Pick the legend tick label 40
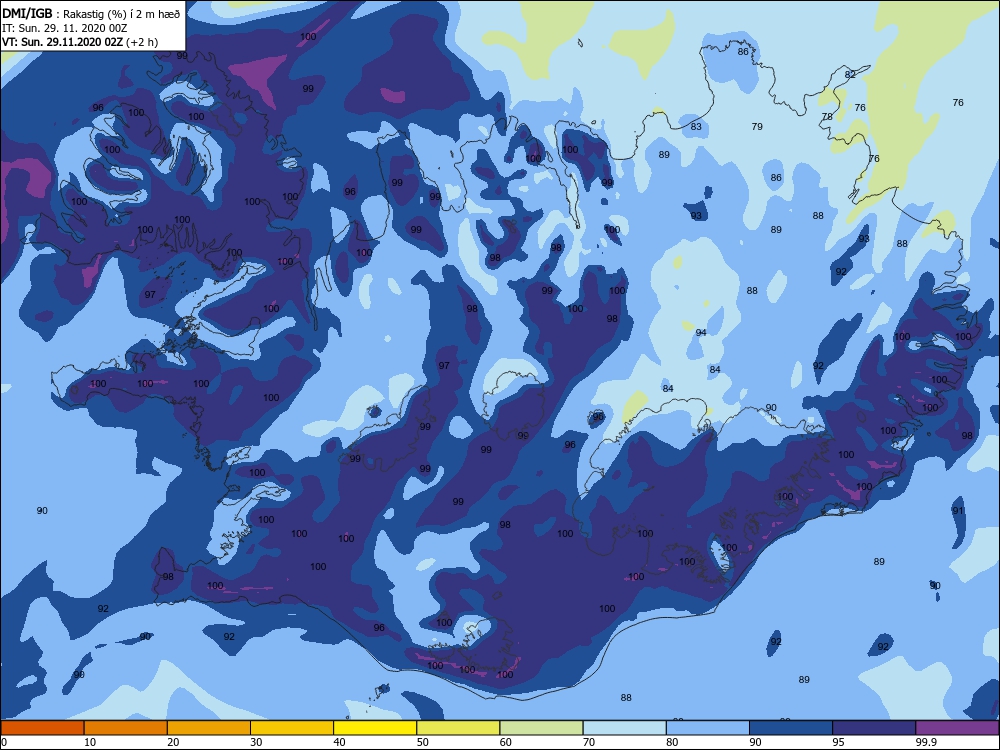Screen dimensions: 1000x750 (339, 742)
